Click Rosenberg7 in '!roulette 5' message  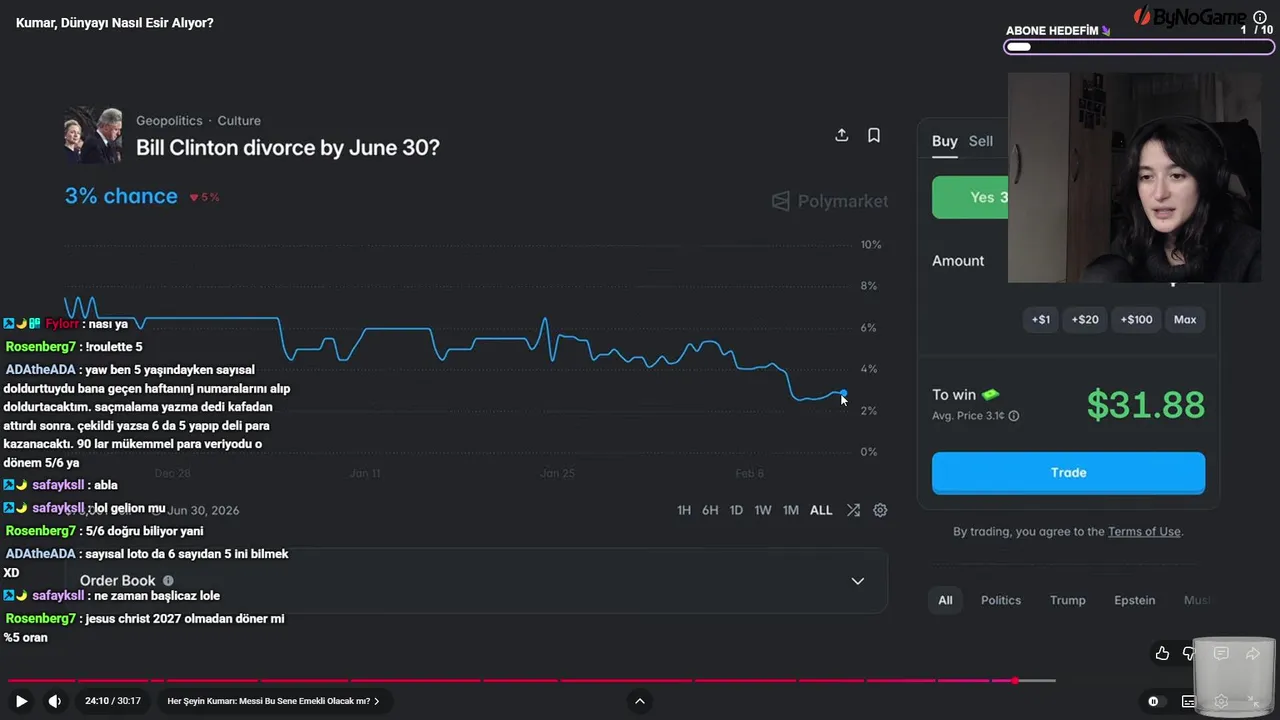pyautogui.click(x=41, y=347)
